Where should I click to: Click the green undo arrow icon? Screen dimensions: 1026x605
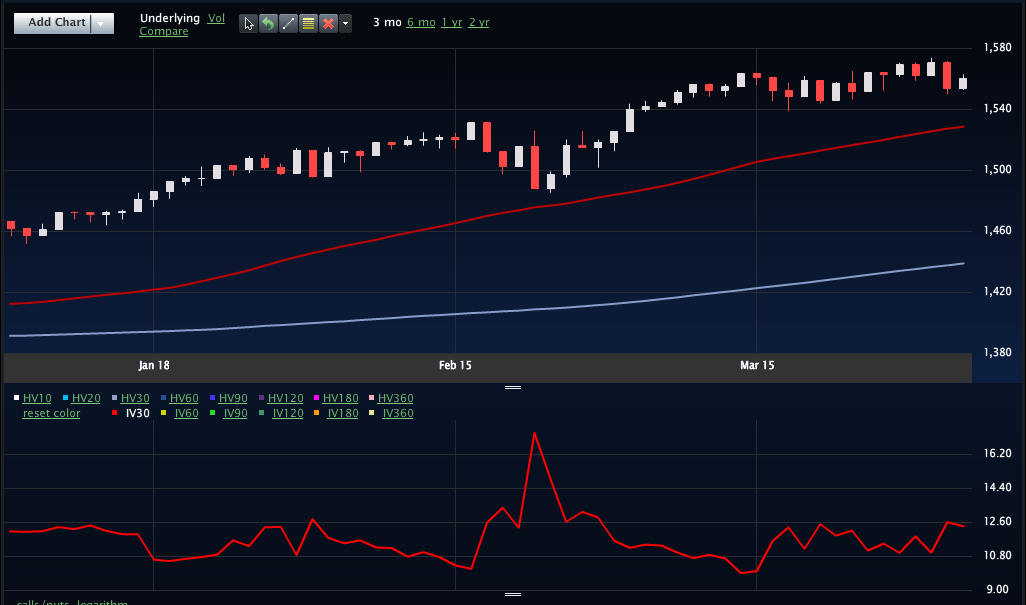point(268,23)
